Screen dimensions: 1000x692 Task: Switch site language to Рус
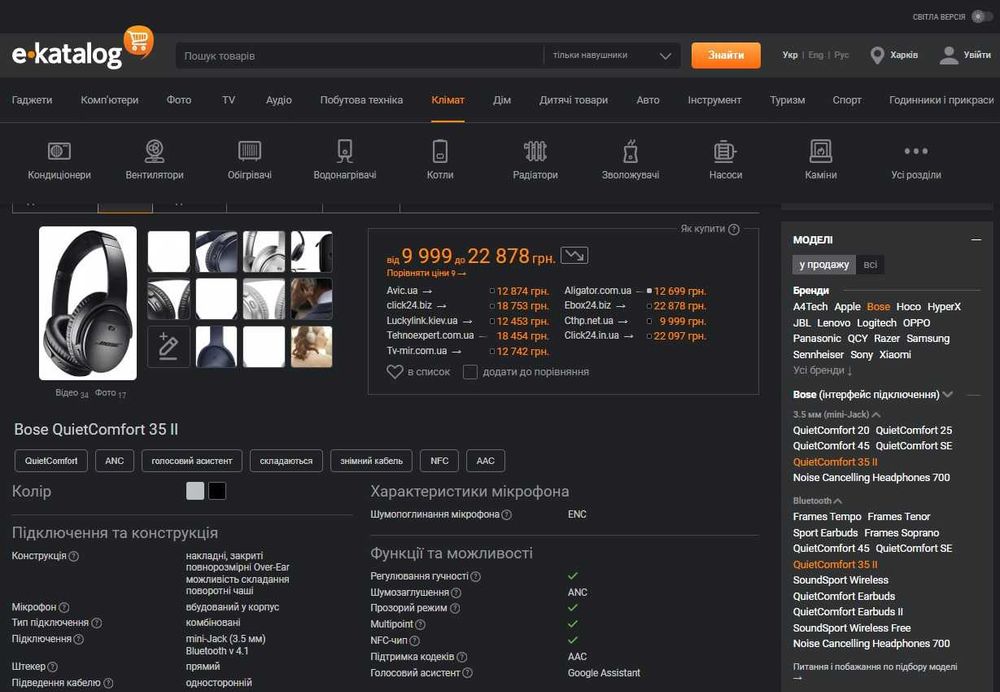point(842,55)
